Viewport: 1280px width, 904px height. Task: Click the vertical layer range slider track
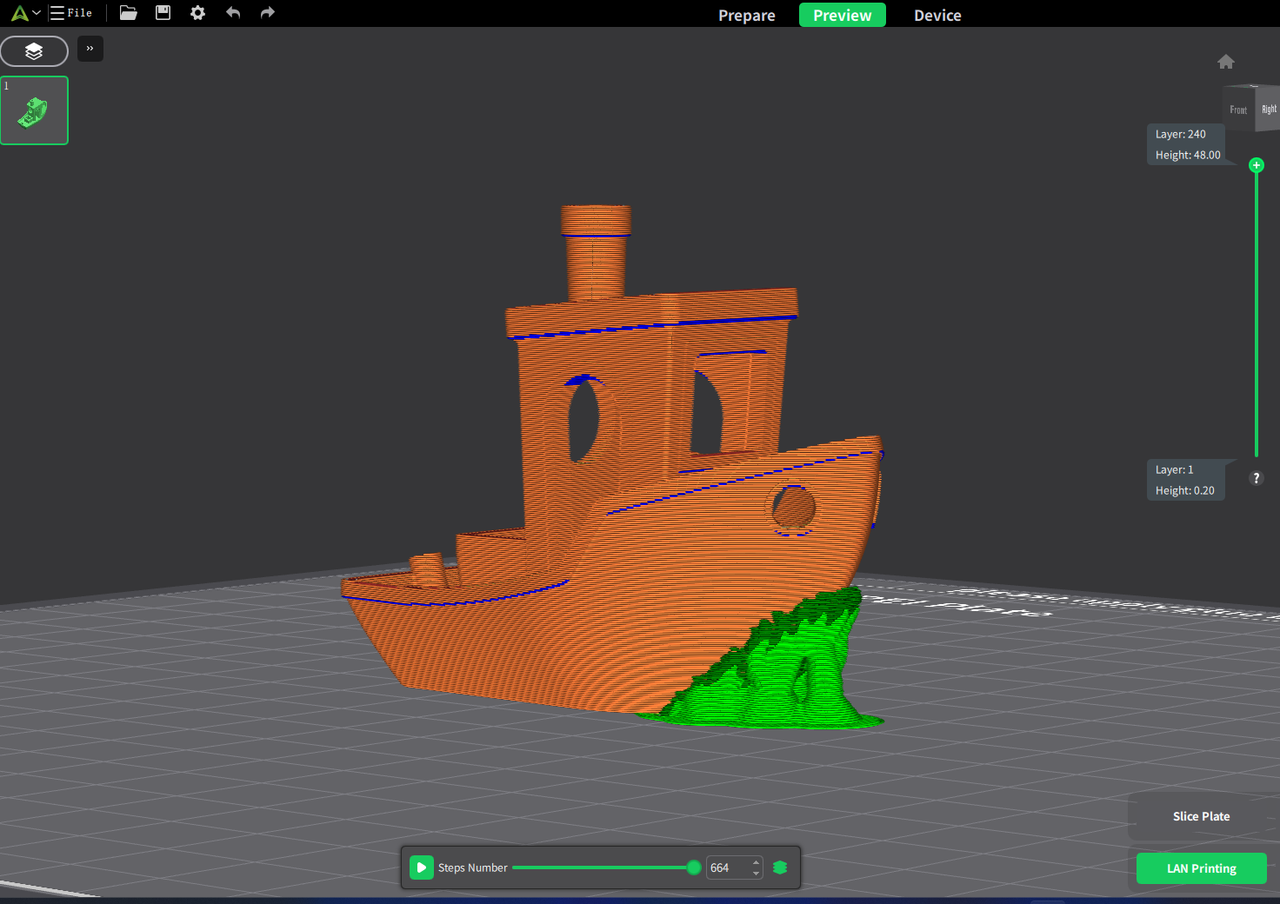coord(1257,310)
